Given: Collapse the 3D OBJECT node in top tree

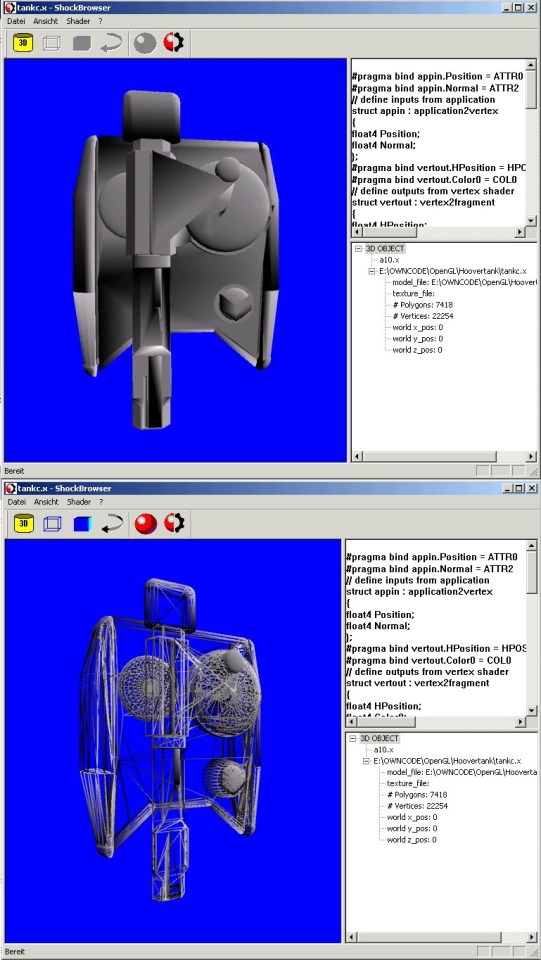Looking at the screenshot, I should pos(358,249).
